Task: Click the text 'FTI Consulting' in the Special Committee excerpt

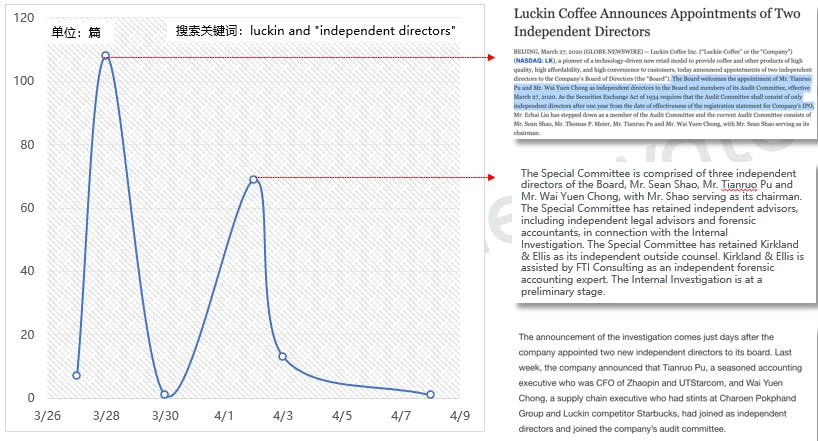Action: click(610, 268)
